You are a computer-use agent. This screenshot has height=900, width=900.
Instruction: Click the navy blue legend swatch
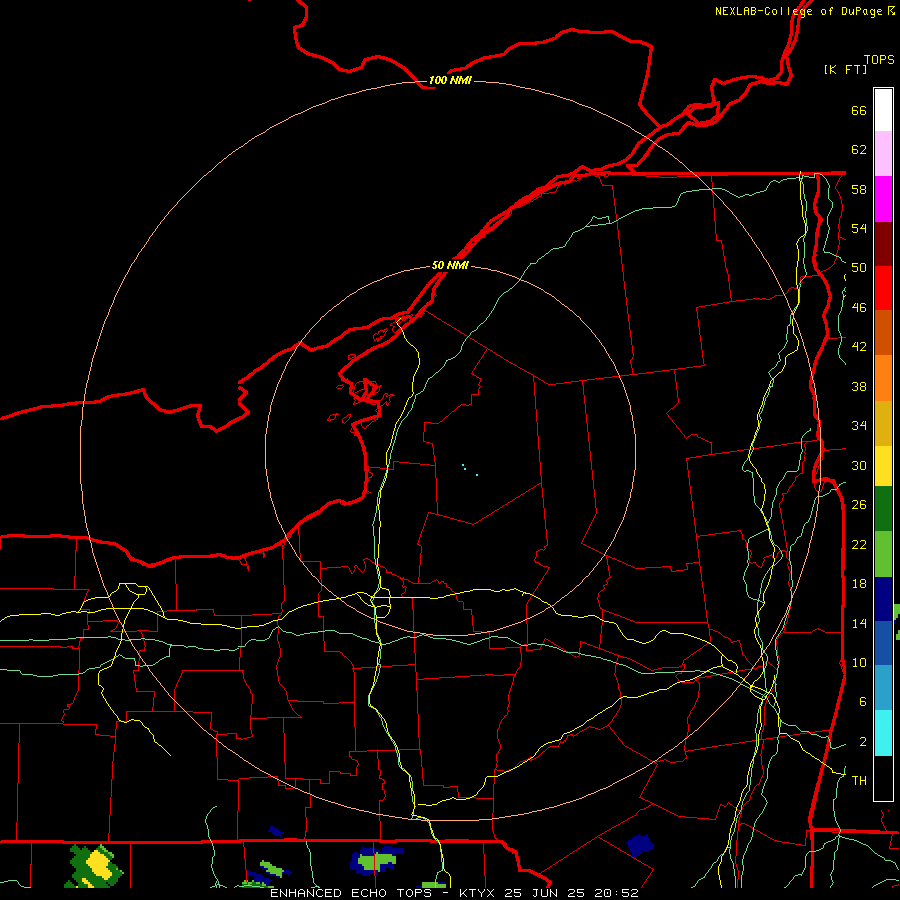click(x=883, y=598)
